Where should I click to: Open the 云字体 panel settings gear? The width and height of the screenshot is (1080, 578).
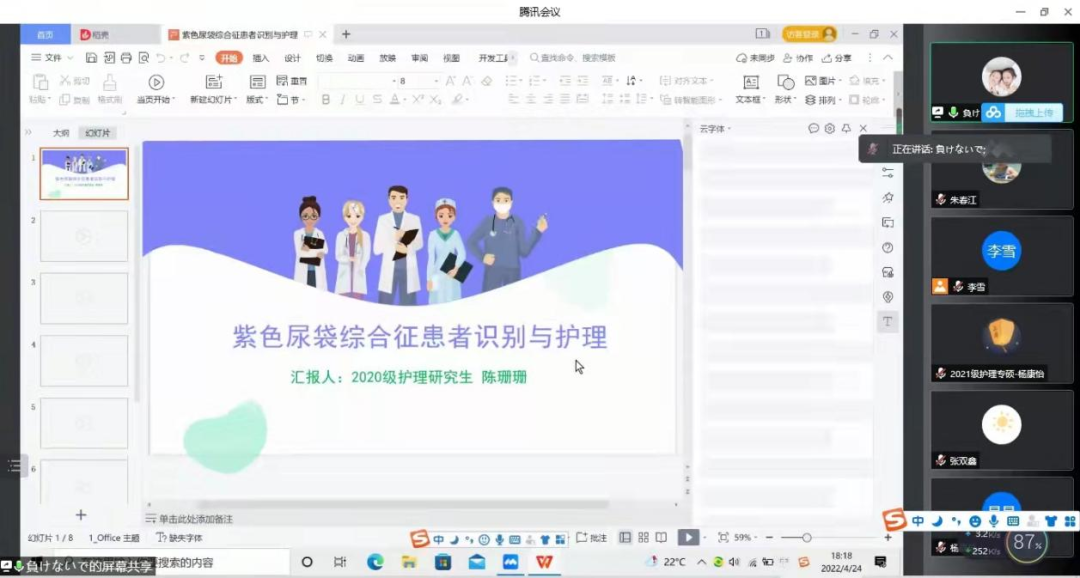click(829, 129)
